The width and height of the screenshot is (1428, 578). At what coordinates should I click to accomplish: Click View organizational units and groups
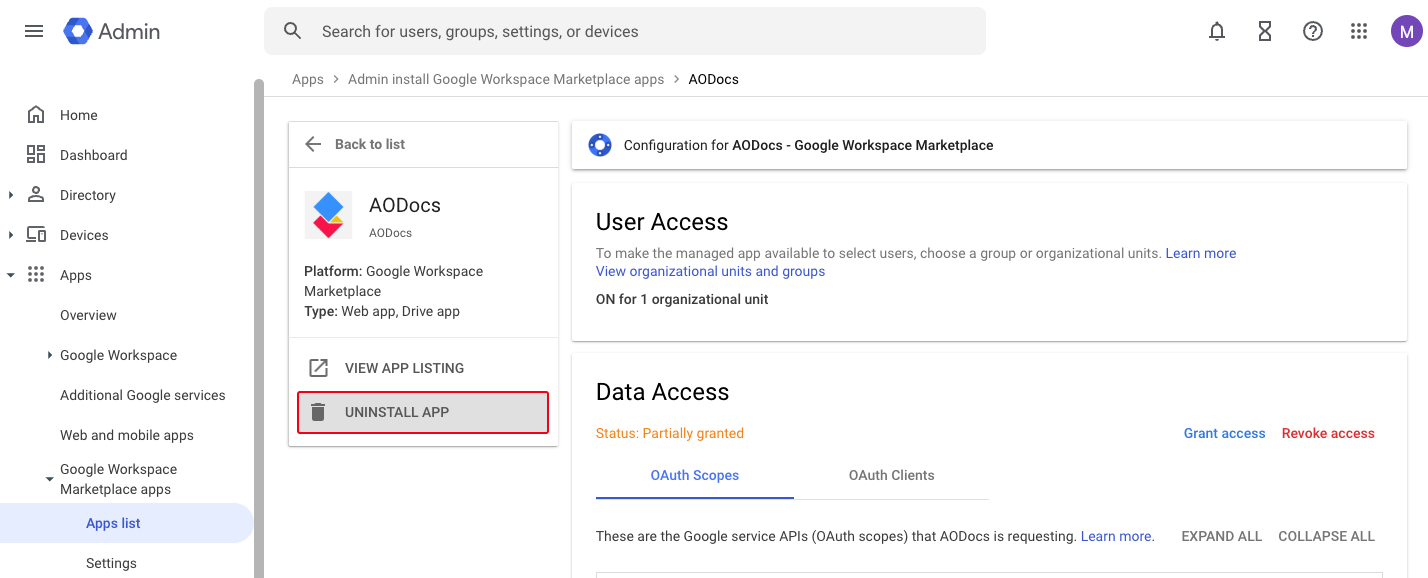(x=711, y=271)
